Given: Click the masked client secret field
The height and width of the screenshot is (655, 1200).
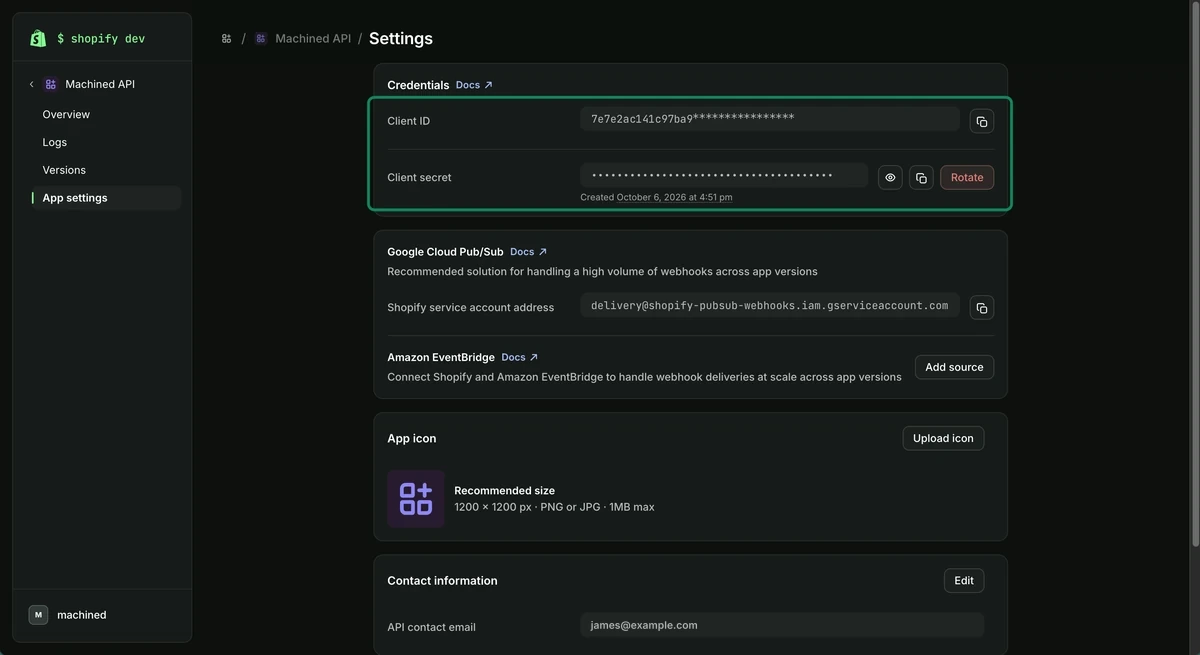Looking at the screenshot, I should click(x=724, y=175).
